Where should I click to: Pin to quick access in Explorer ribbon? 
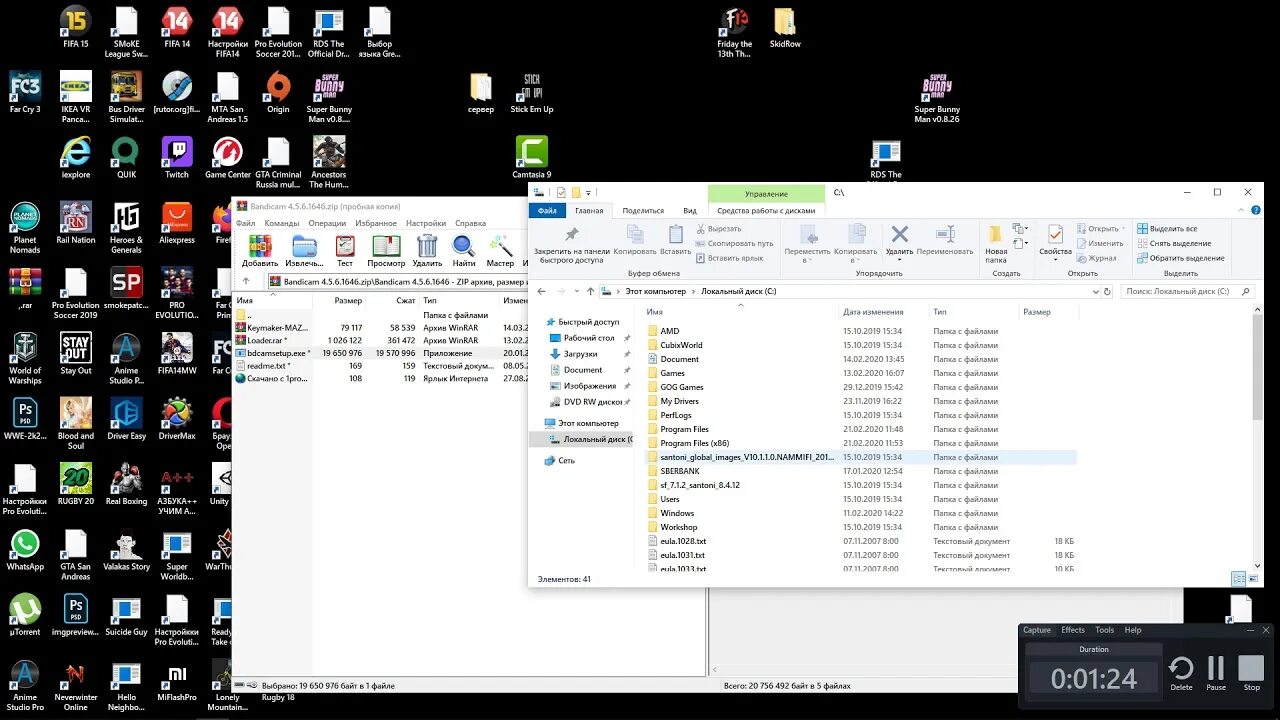572,244
